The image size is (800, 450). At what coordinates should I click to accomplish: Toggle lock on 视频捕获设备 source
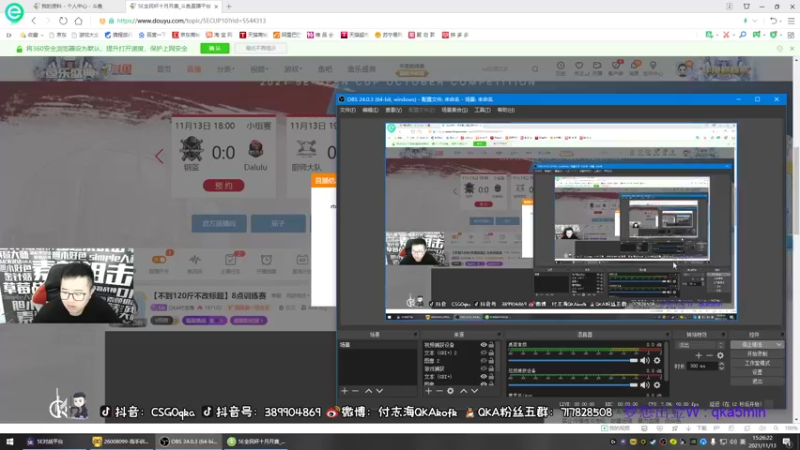[491, 345]
